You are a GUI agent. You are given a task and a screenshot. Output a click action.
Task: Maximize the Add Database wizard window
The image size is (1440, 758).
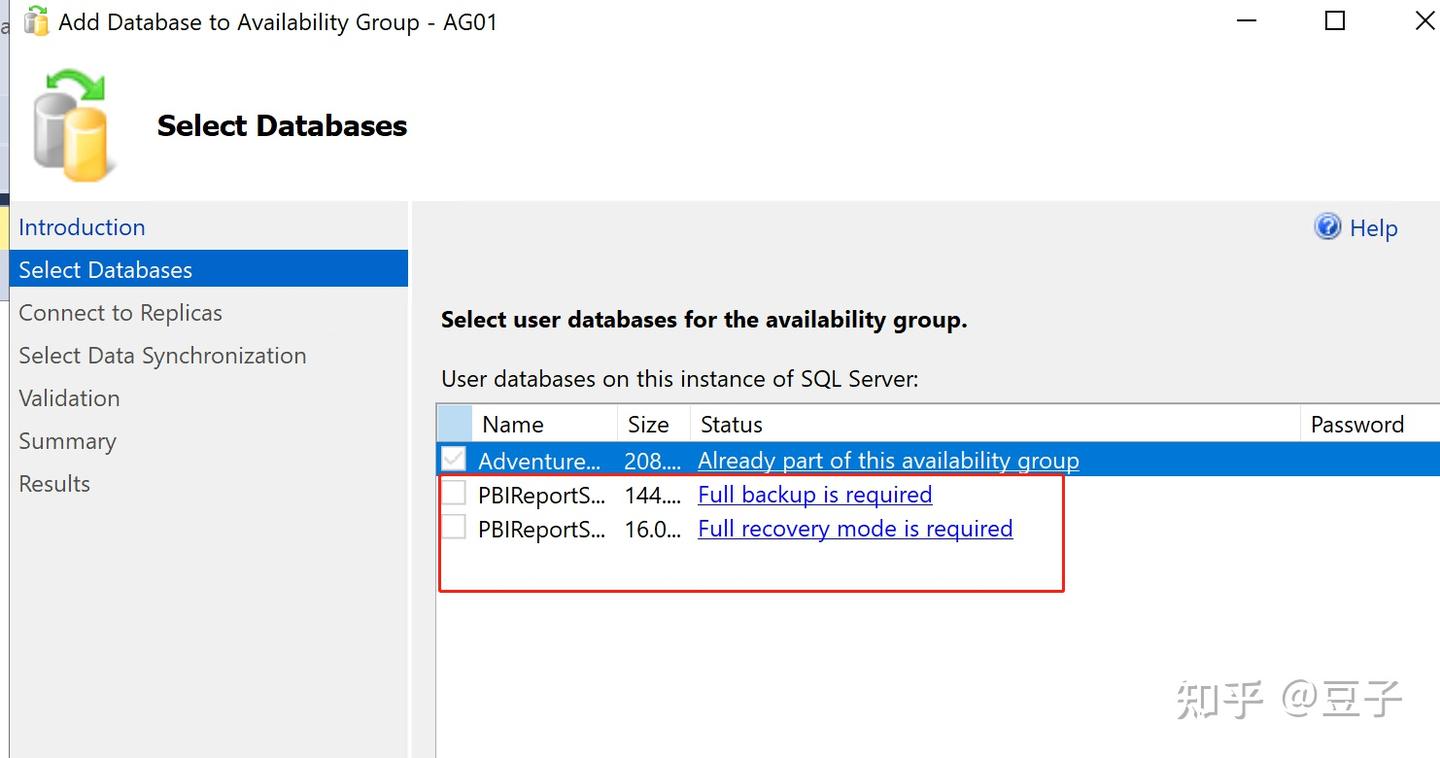click(x=1335, y=20)
